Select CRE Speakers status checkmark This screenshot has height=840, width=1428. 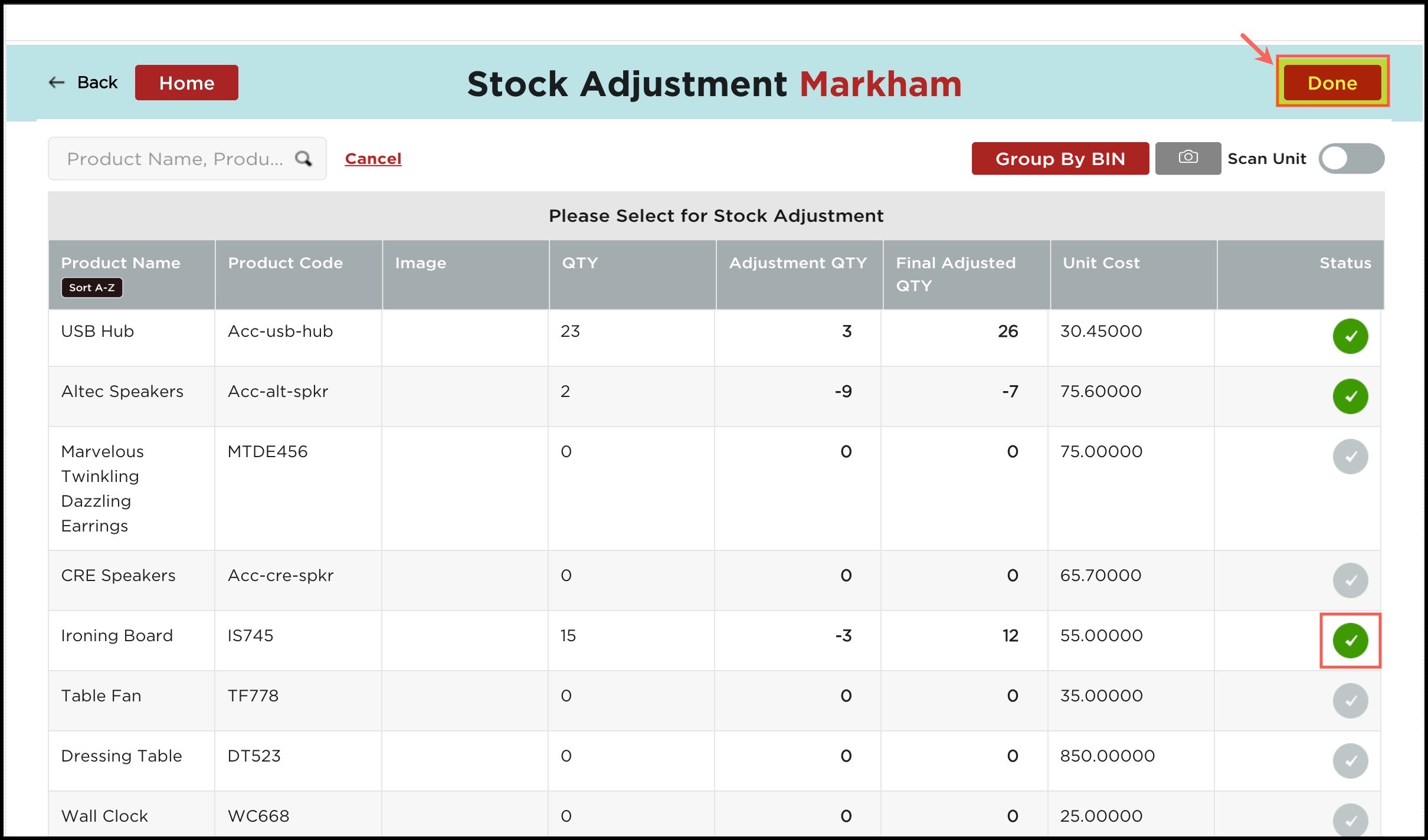click(x=1350, y=580)
